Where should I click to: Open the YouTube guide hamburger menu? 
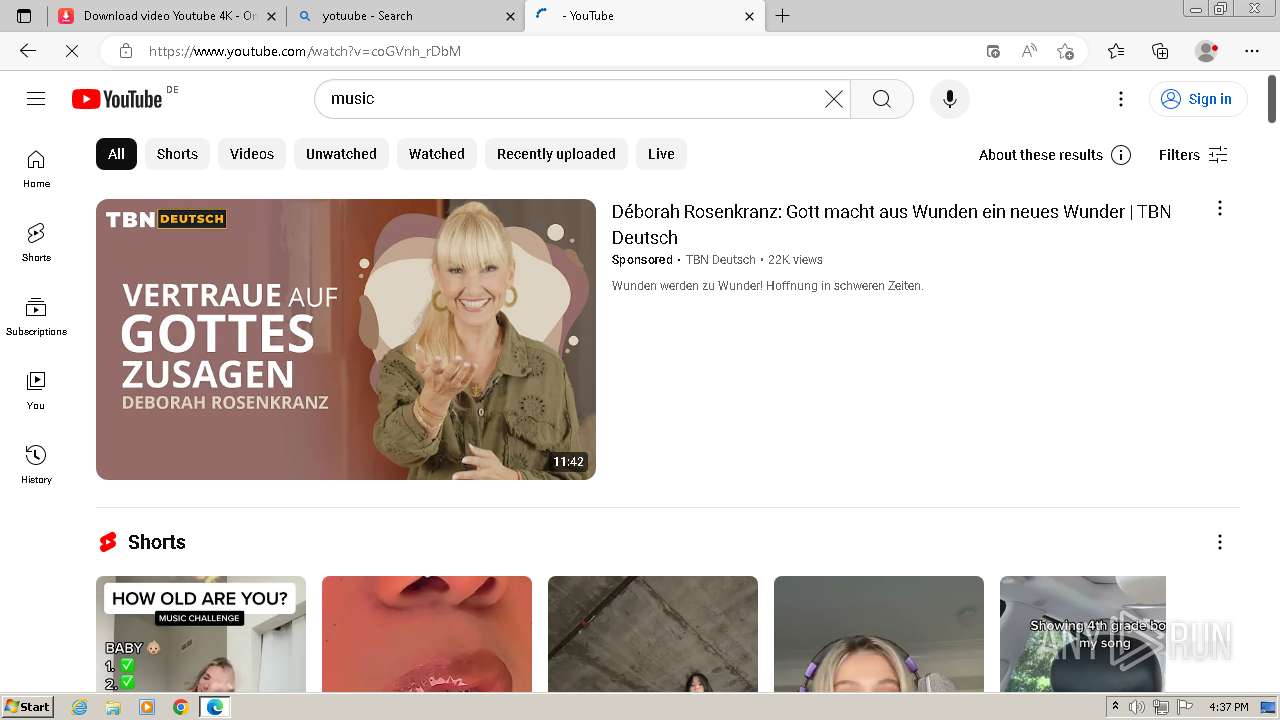click(36, 98)
